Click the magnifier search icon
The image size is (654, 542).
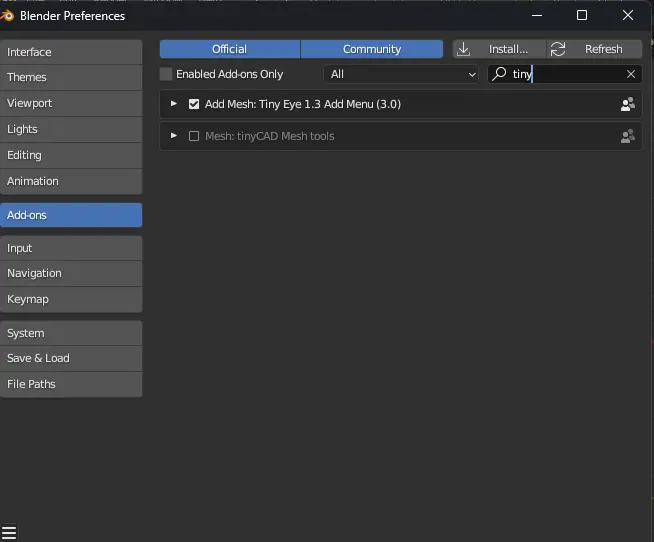click(x=499, y=74)
